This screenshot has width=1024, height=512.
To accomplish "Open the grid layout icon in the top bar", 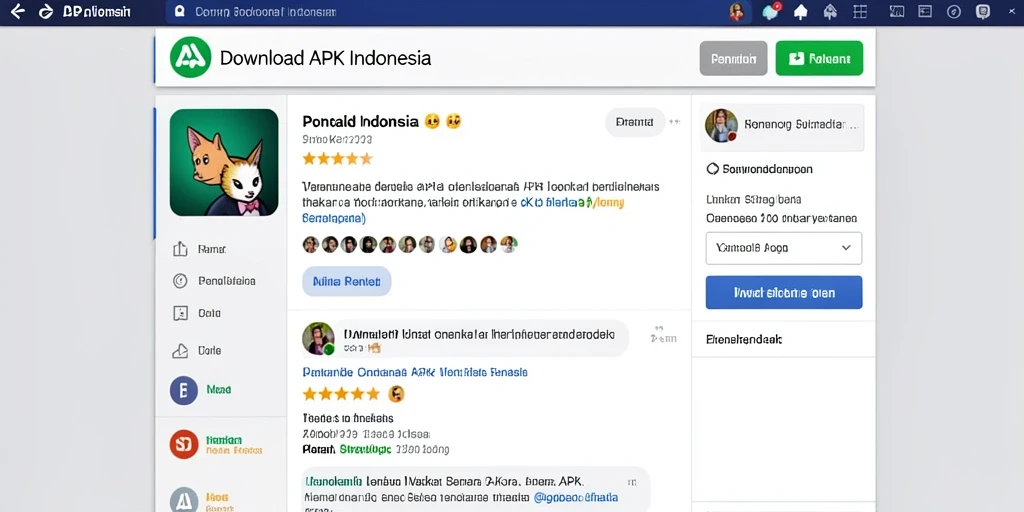I will (860, 12).
